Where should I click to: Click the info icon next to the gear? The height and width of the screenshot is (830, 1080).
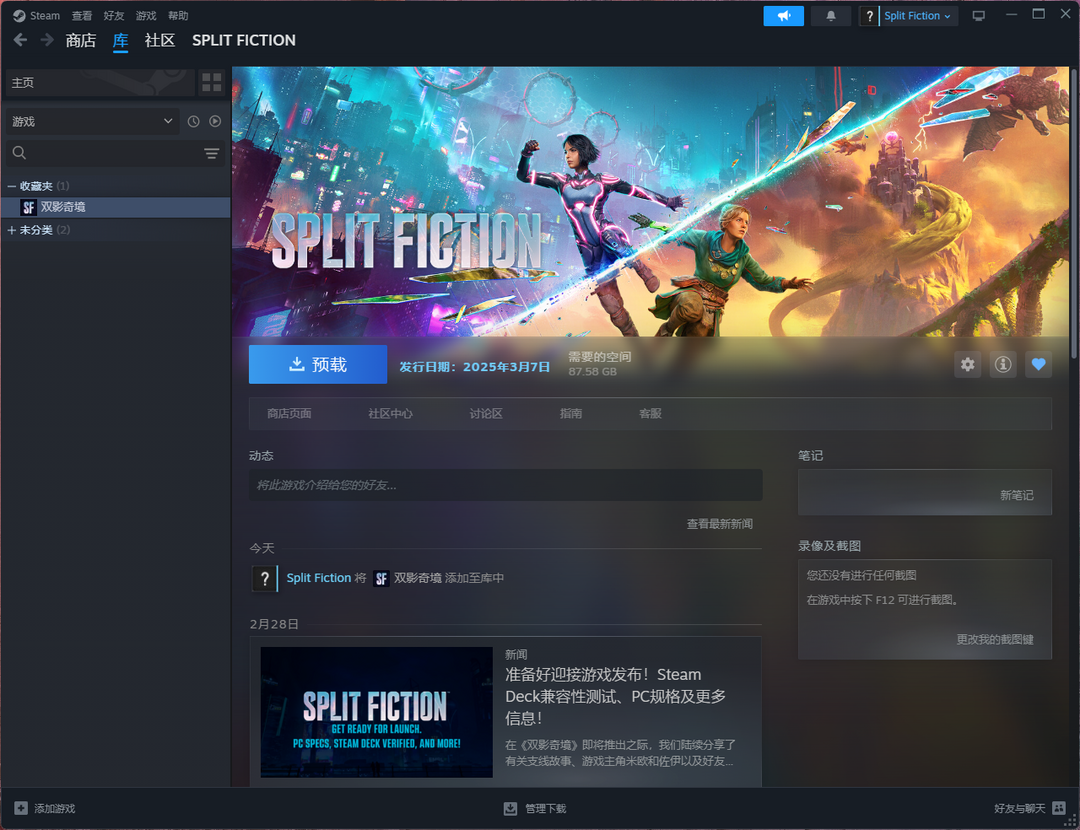coord(1003,364)
